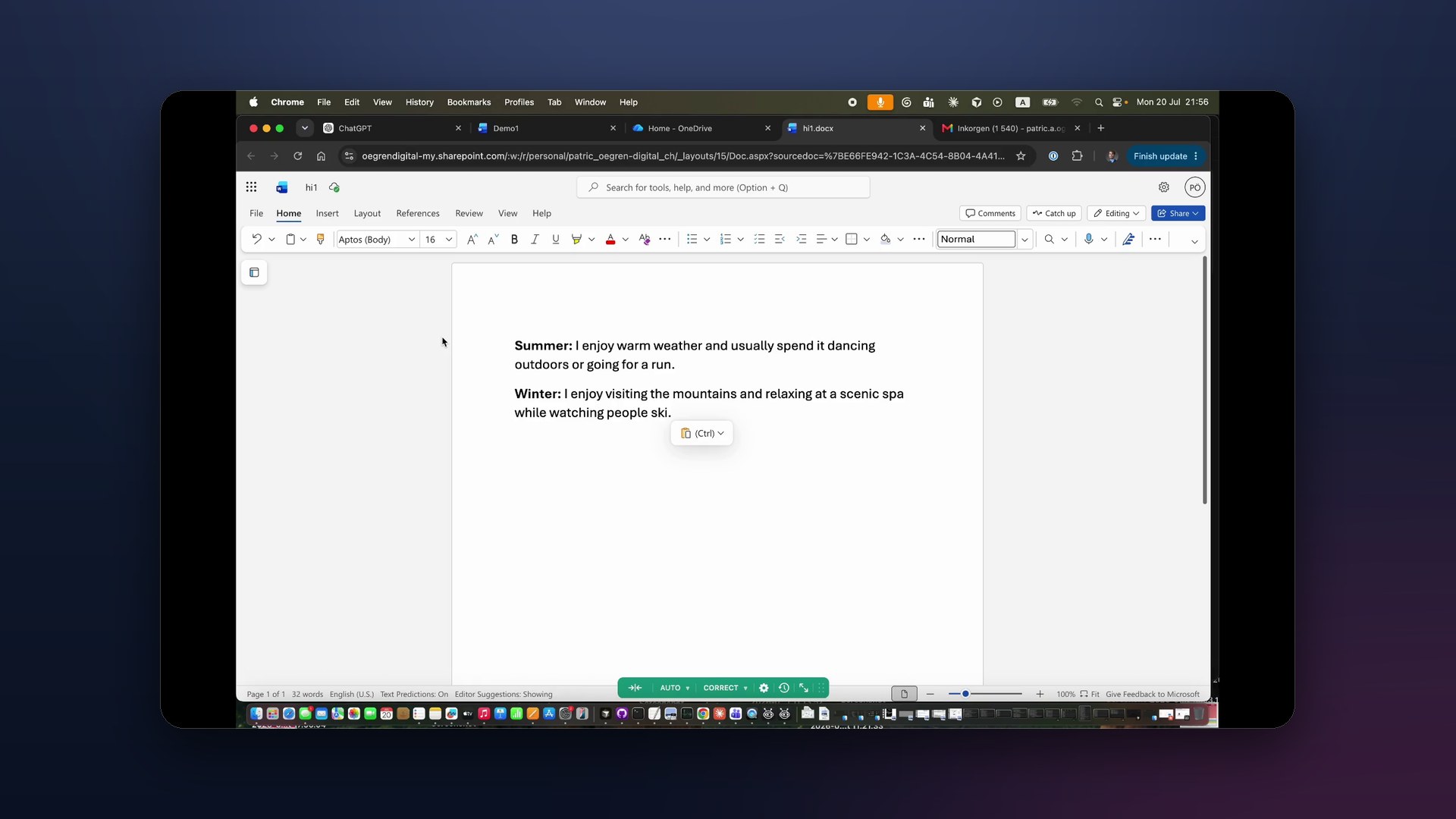Open the Comments pane button
Image resolution: width=1456 pixels, height=819 pixels.
pyautogui.click(x=990, y=214)
